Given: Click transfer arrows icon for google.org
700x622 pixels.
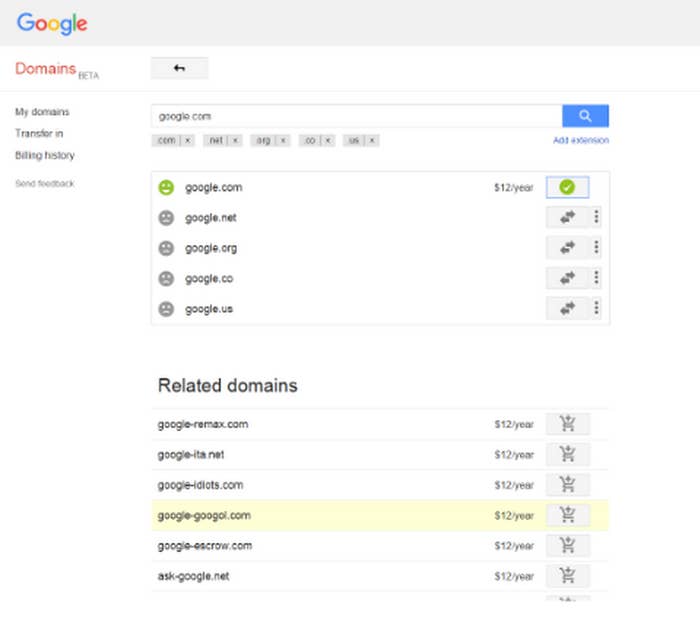Looking at the screenshot, I should coord(567,248).
